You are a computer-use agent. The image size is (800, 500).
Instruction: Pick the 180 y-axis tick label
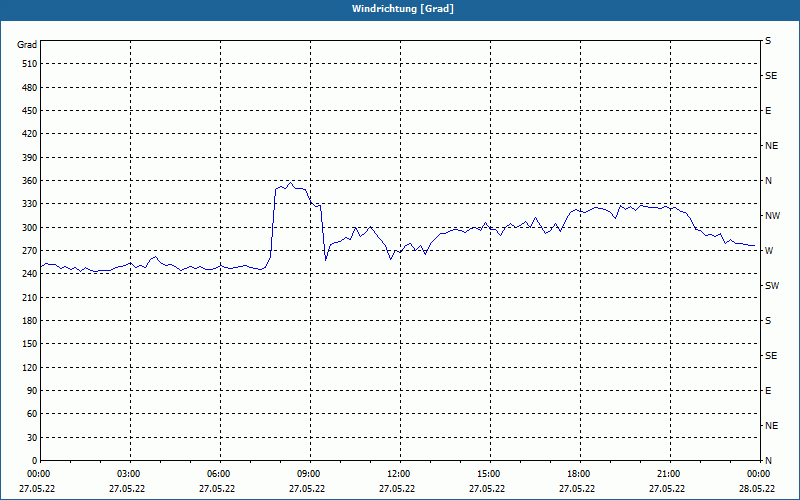tap(29, 321)
